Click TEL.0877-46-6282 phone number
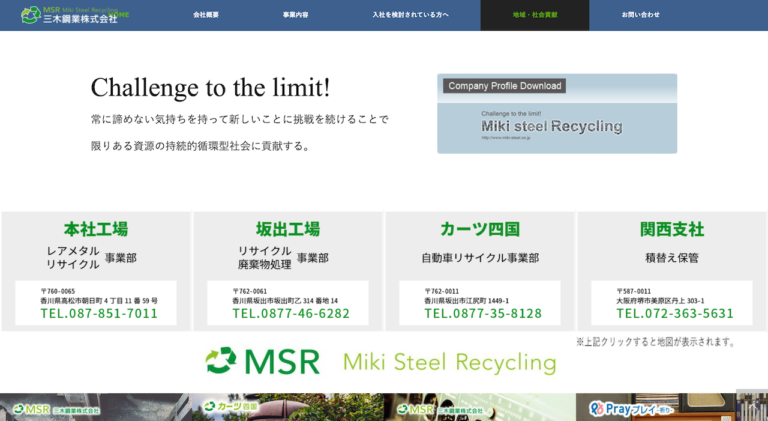The height and width of the screenshot is (421, 768). click(291, 313)
